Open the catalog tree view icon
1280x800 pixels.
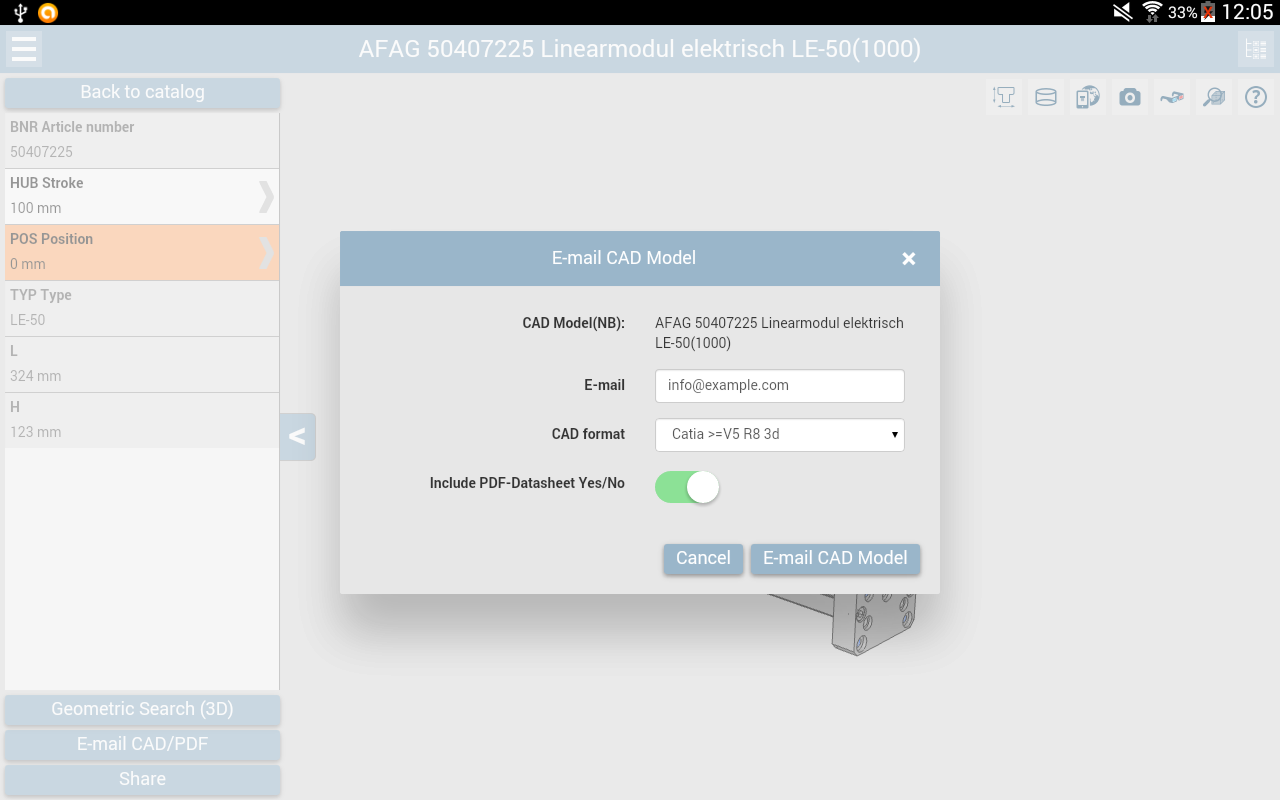click(1256, 49)
